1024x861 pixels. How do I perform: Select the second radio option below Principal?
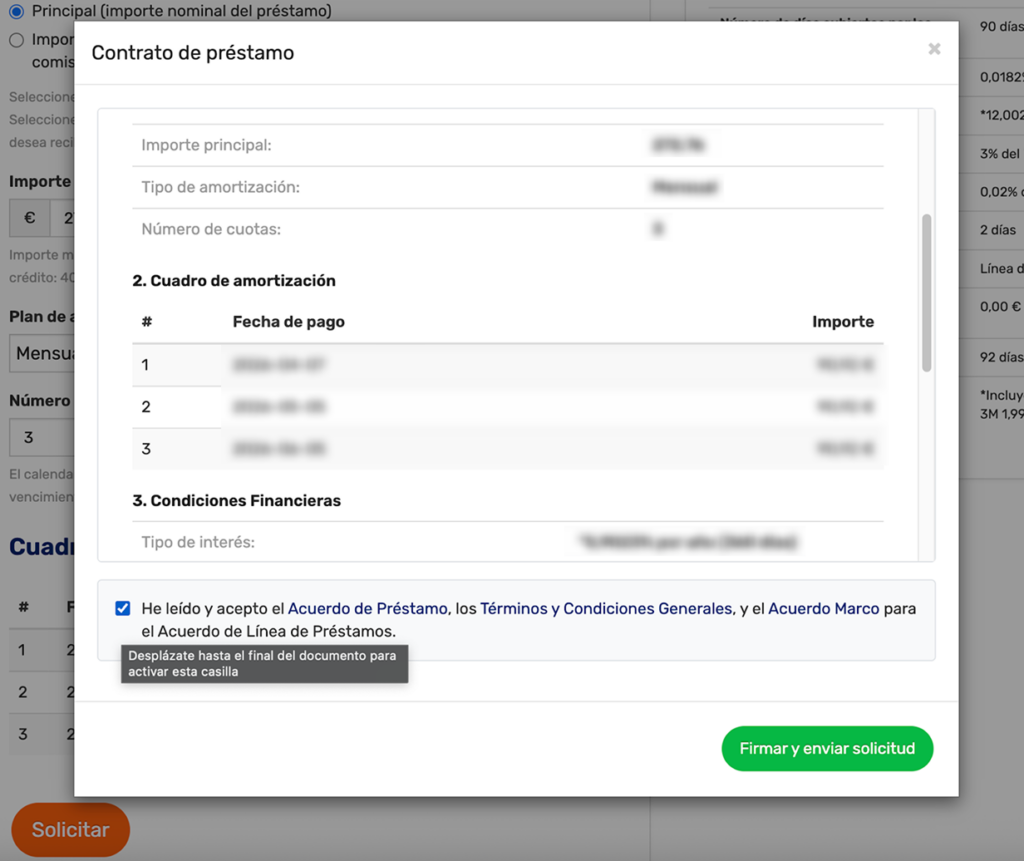[x=16, y=40]
